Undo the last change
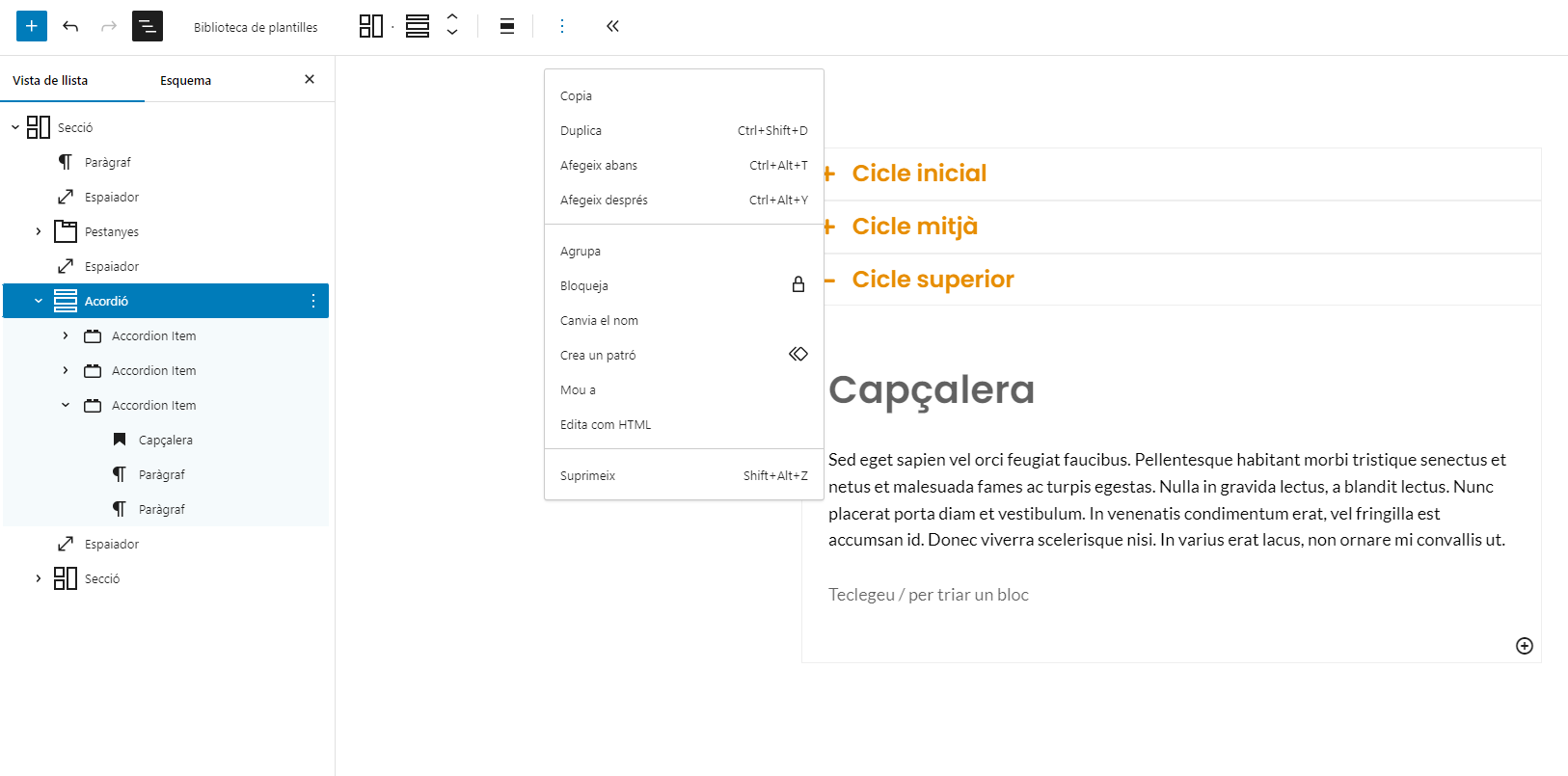Screen dimensions: 1568x776 (70, 26)
